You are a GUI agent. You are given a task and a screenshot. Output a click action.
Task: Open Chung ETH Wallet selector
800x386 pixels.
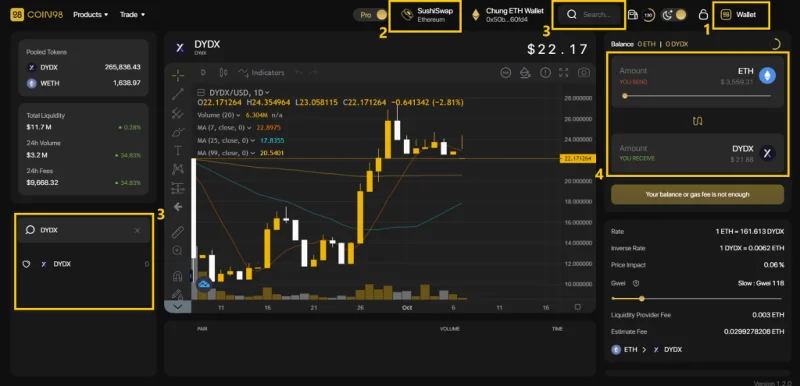(507, 15)
